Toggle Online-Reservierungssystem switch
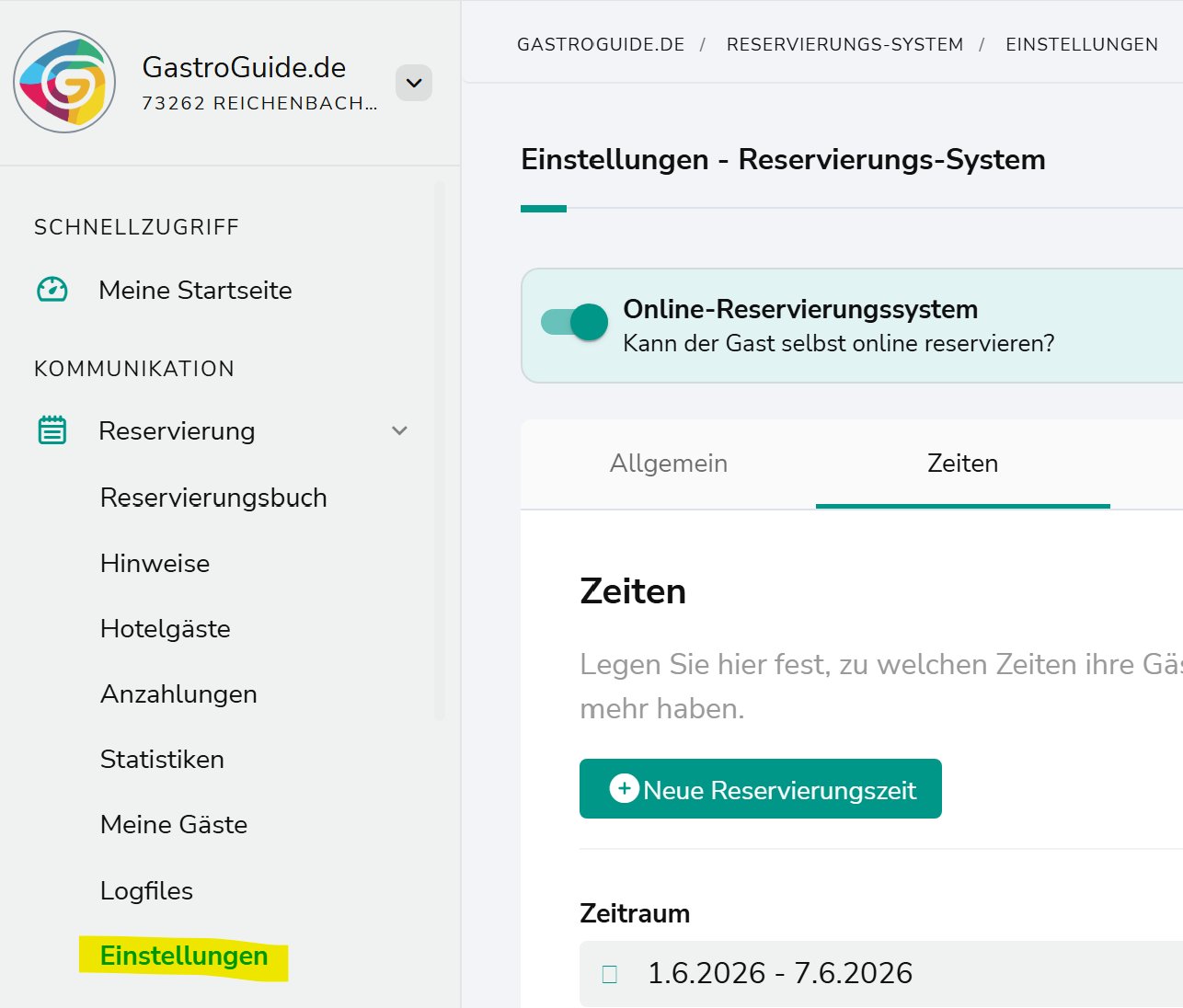 coord(575,322)
